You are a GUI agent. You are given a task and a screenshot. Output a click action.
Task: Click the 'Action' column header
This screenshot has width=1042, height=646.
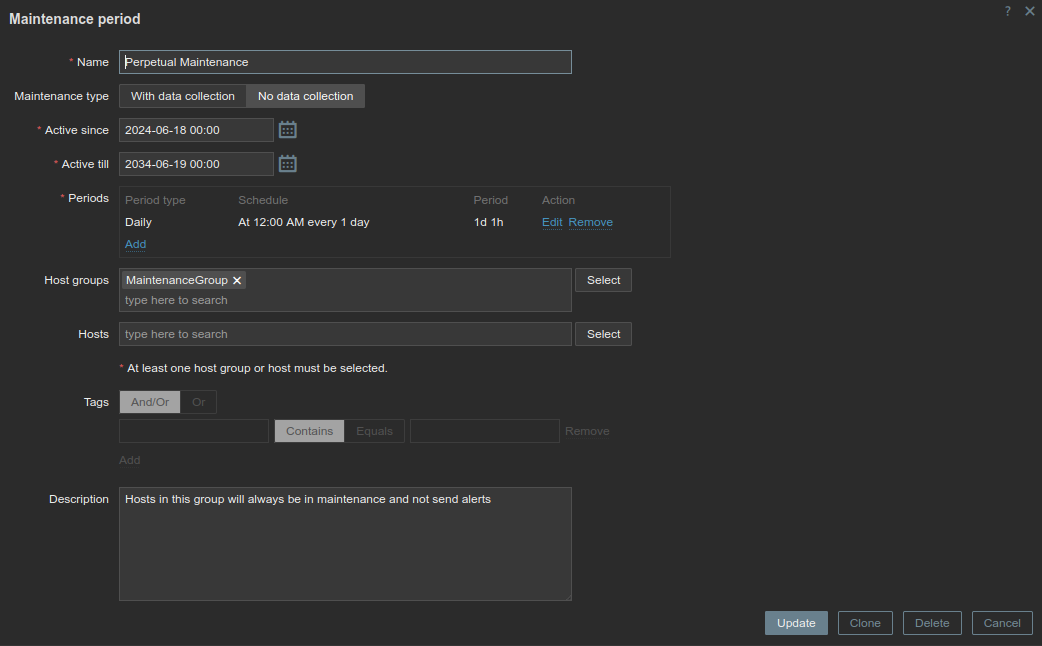point(558,200)
